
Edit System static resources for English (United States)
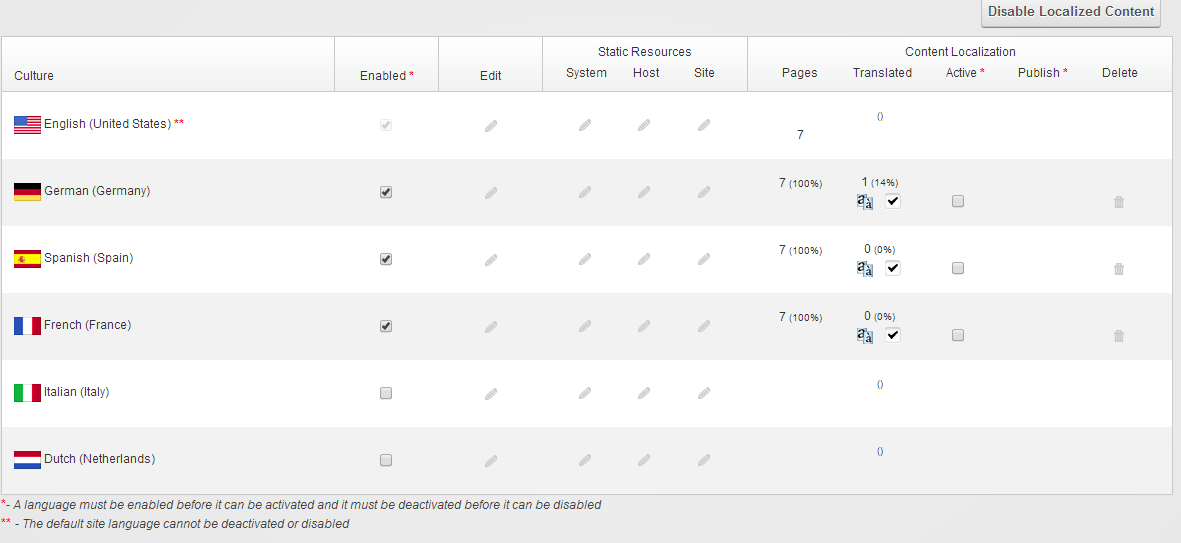585,126
